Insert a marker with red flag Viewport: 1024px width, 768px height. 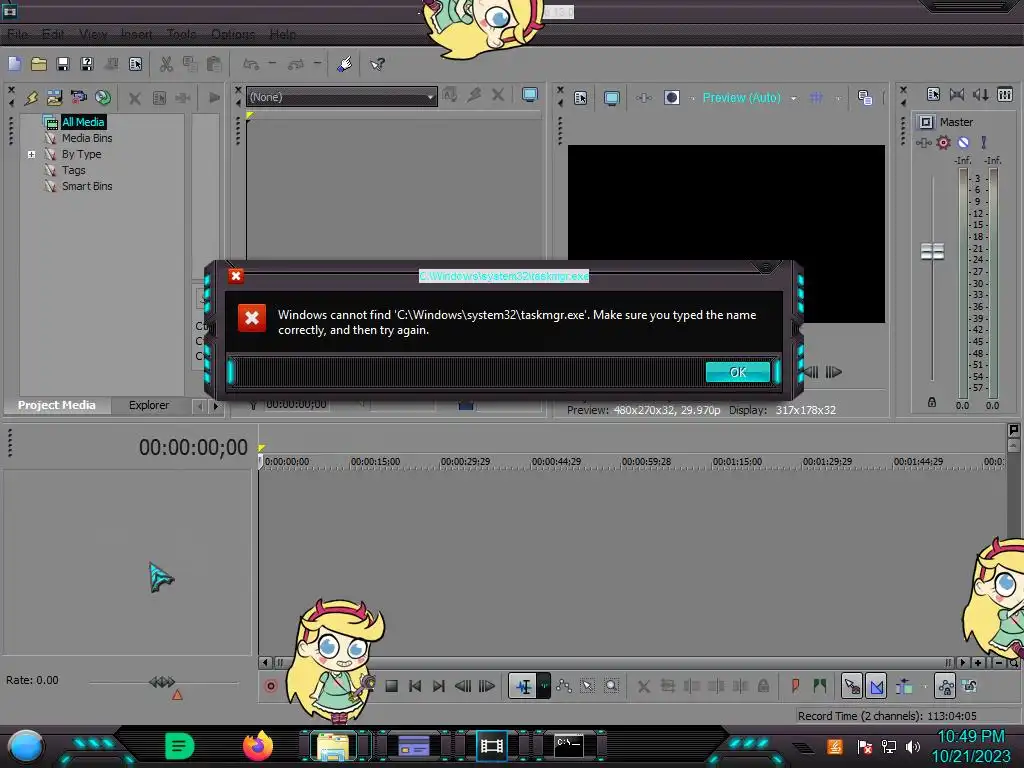pyautogui.click(x=795, y=686)
